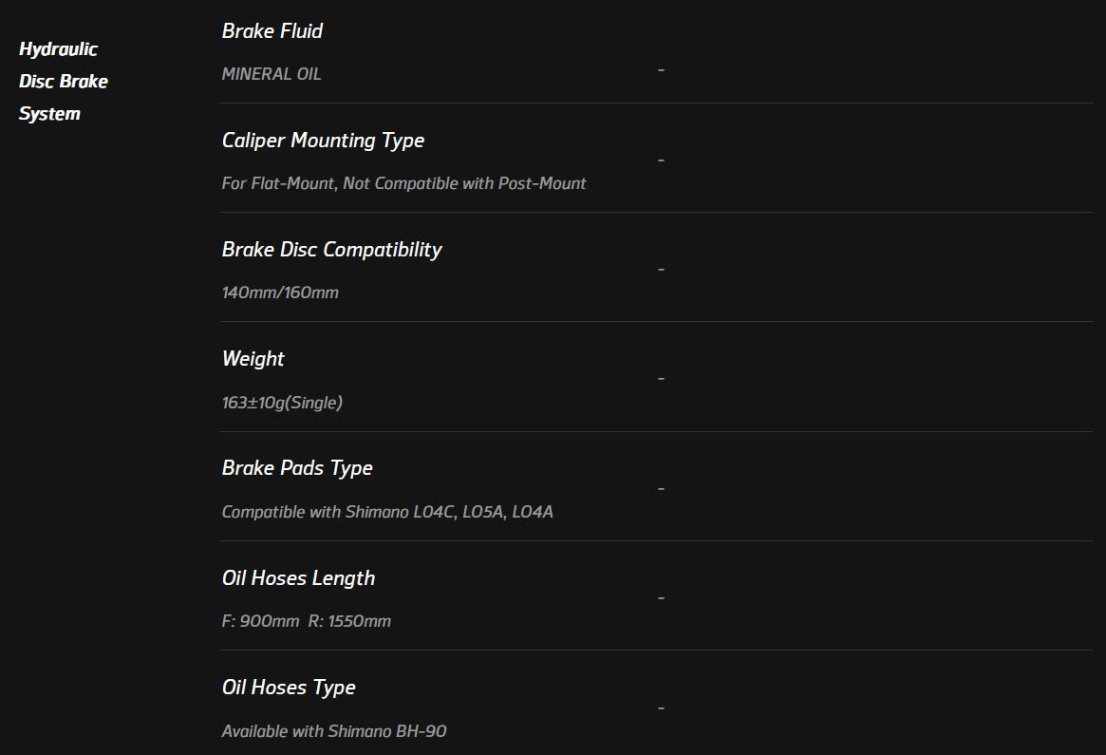Image resolution: width=1106 pixels, height=755 pixels.
Task: Select the Brake Disc Compatibility label
Action: (x=332, y=250)
